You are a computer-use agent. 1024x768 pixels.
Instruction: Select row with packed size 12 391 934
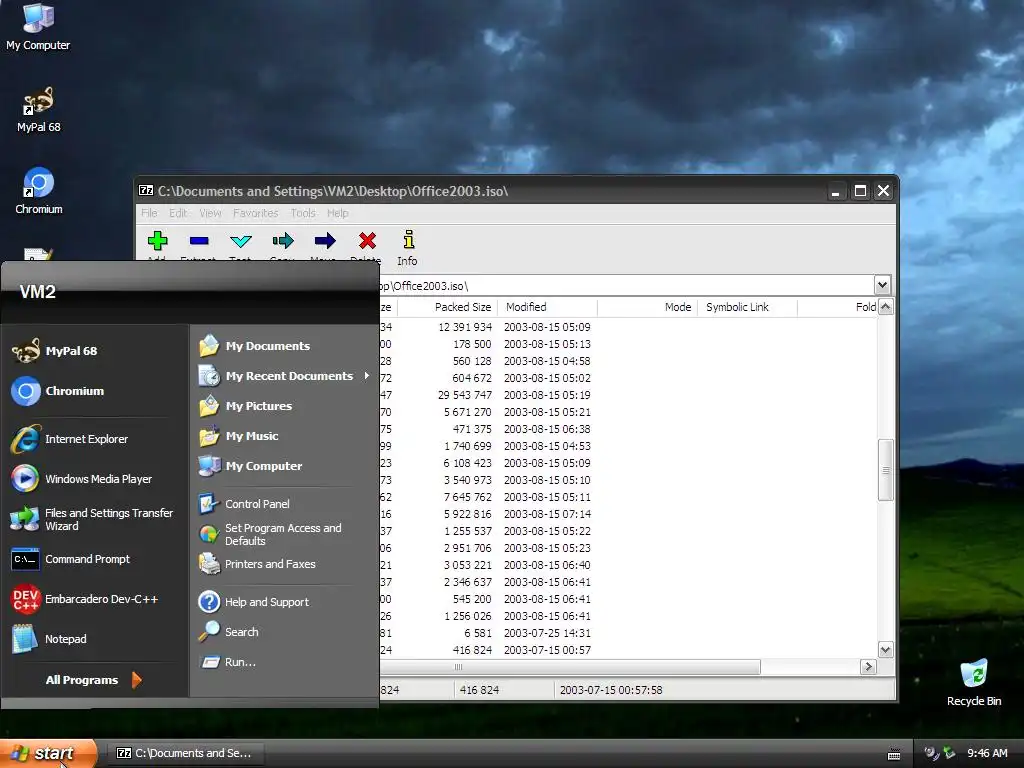628,327
